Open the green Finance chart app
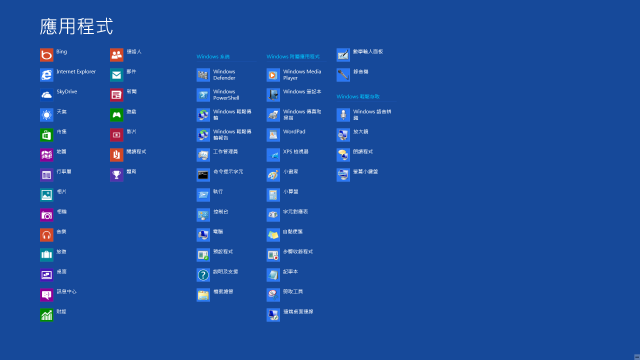Image resolution: width=640 pixels, height=360 pixels. click(47, 315)
